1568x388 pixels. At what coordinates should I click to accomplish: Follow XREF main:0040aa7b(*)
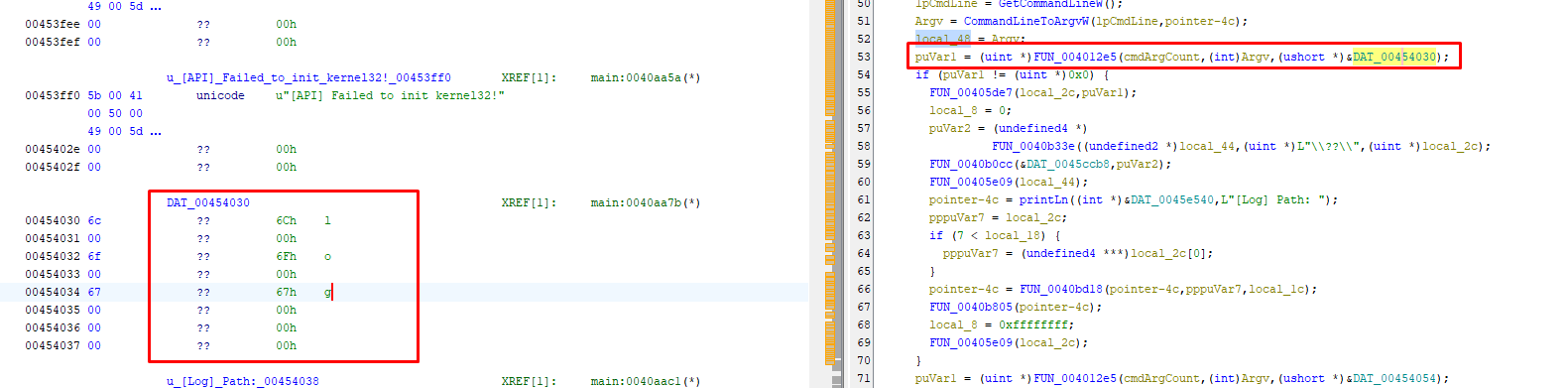(x=646, y=202)
